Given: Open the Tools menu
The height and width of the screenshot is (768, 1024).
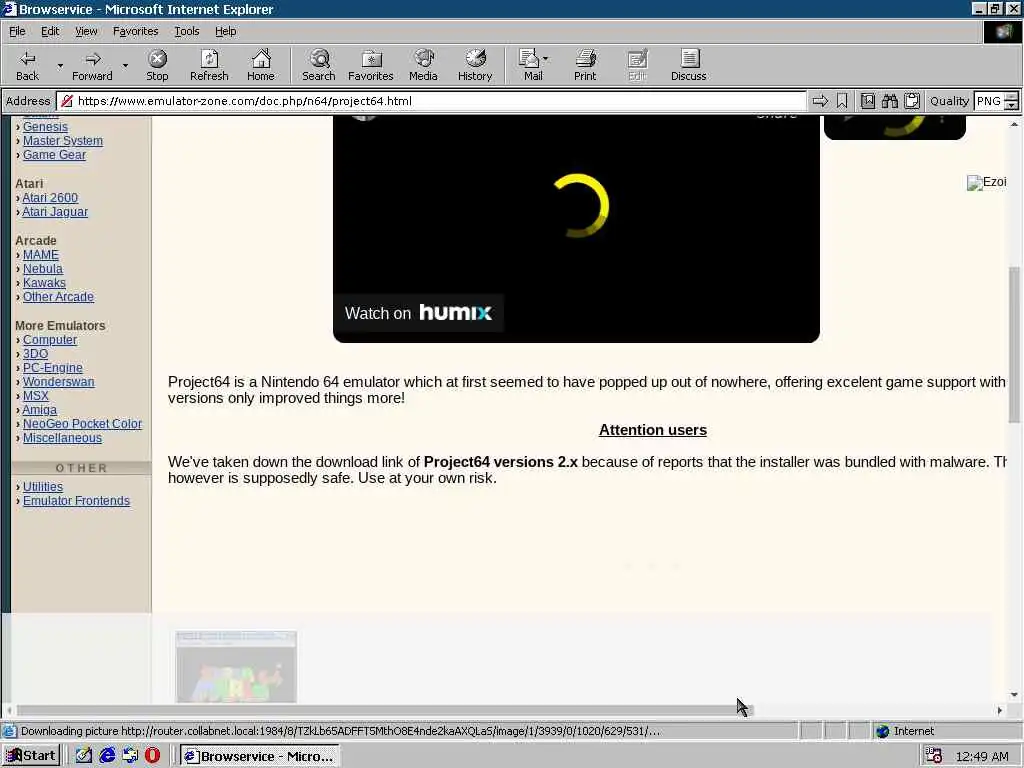Looking at the screenshot, I should 187,31.
